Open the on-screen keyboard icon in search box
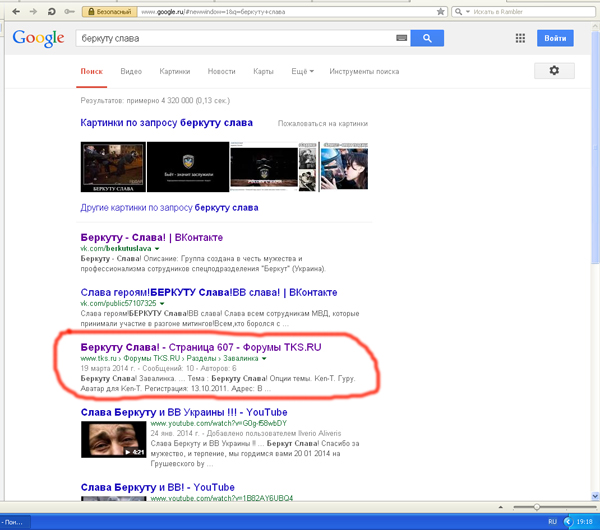Image resolution: width=600 pixels, height=530 pixels. point(401,38)
